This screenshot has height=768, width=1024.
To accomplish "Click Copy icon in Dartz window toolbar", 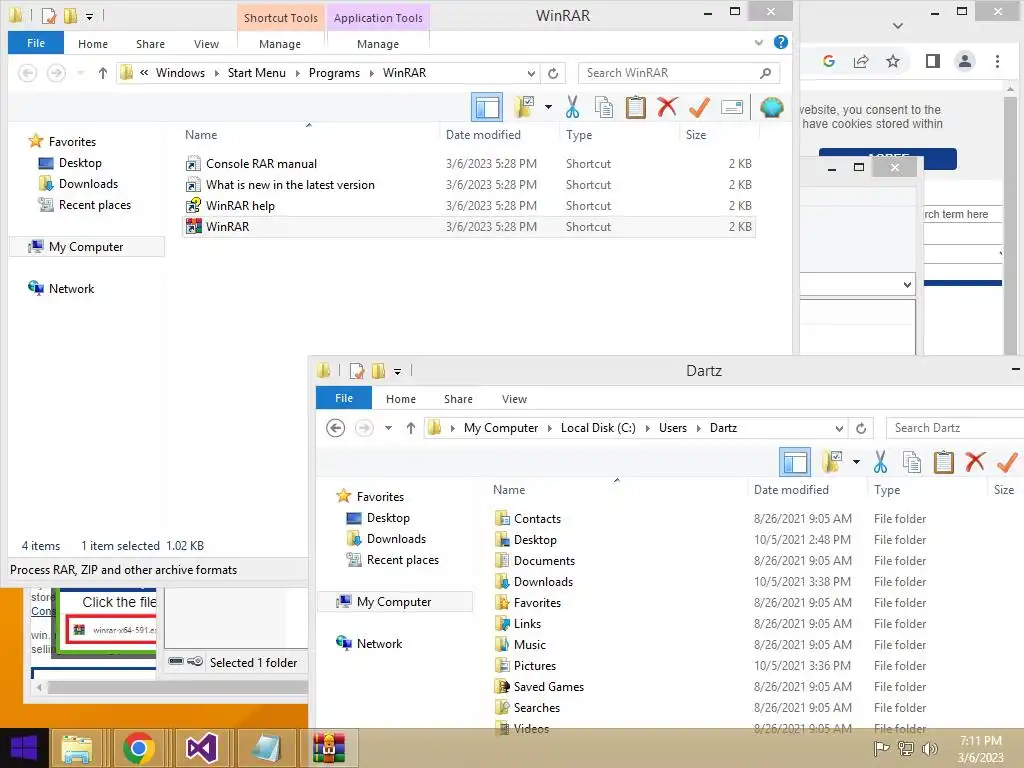I will pos(912,462).
